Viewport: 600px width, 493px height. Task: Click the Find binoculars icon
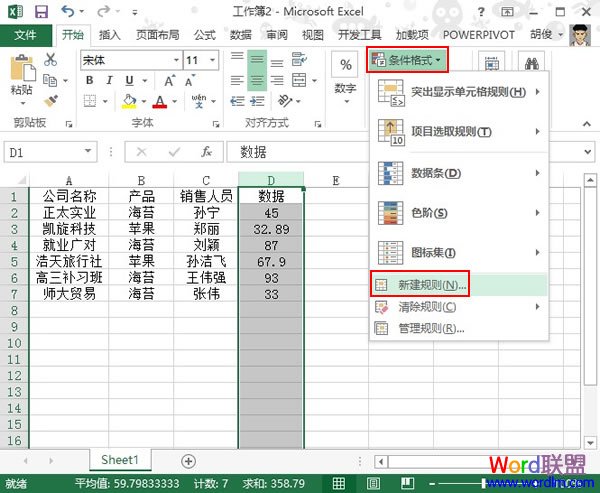coord(532,64)
